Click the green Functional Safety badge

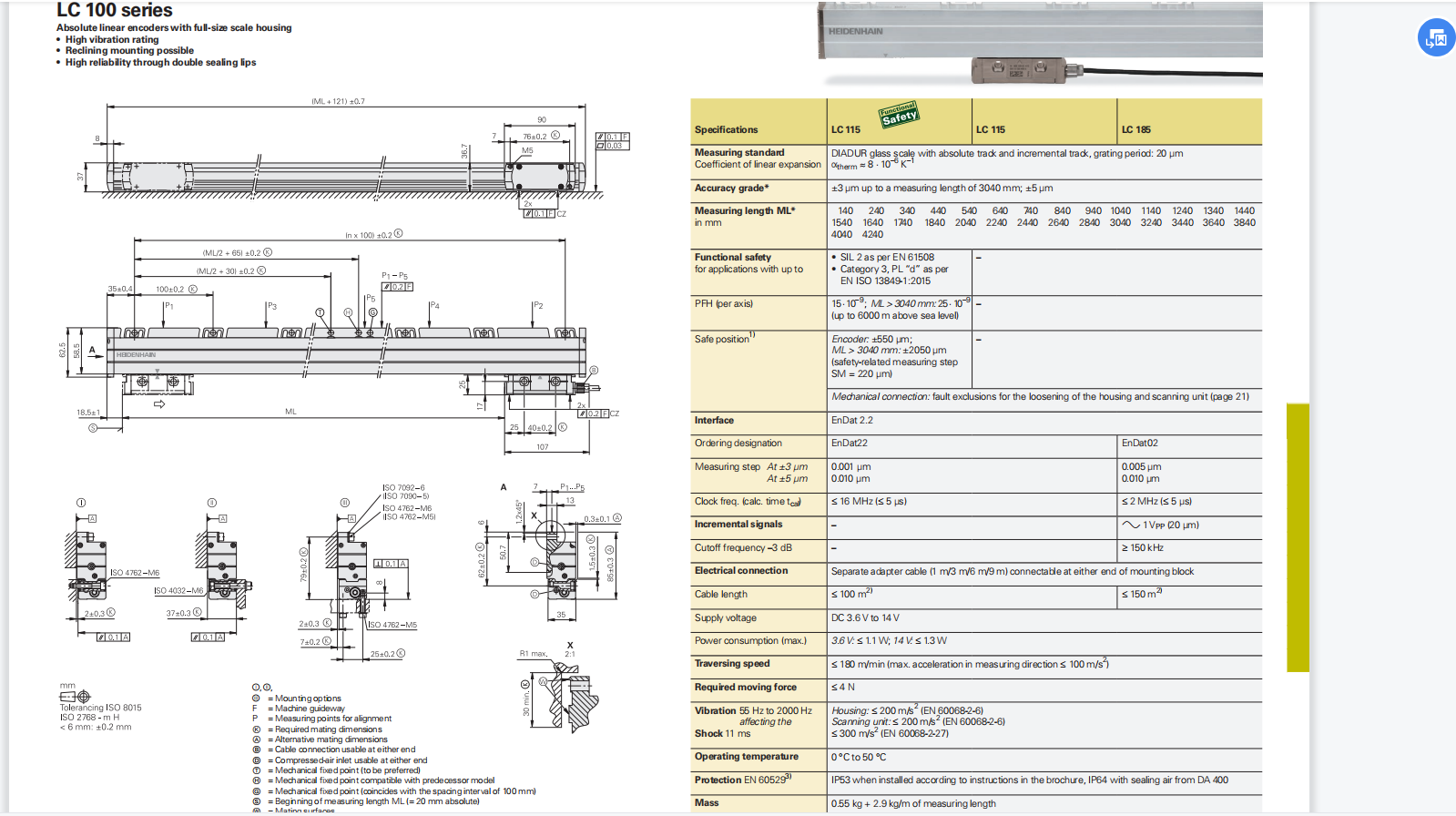coord(899,115)
